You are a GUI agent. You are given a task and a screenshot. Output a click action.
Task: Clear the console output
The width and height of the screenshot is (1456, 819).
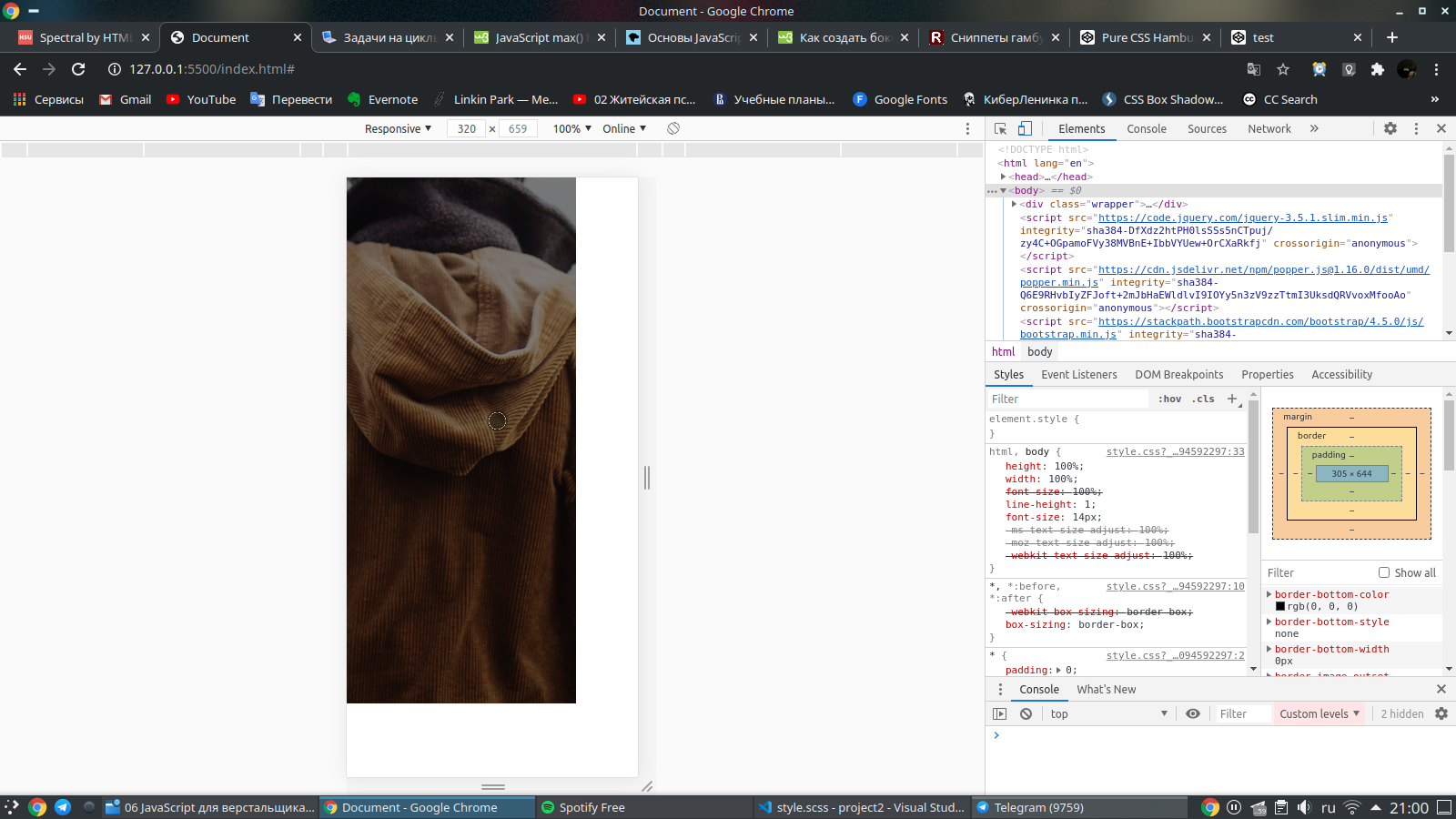tap(1026, 713)
